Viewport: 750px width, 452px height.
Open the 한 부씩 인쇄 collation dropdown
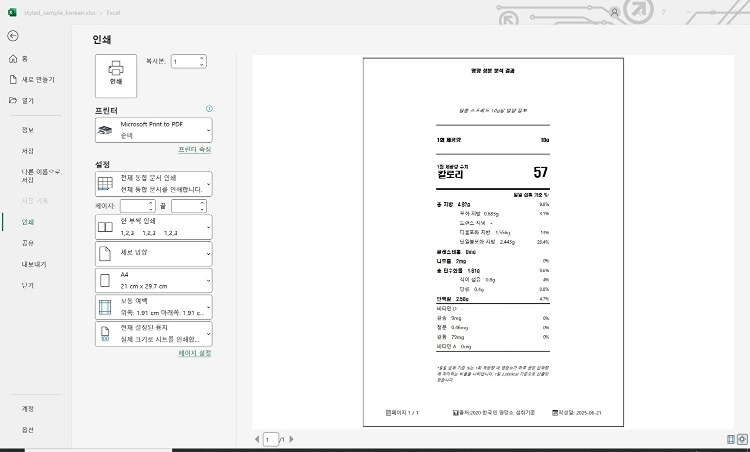153,227
